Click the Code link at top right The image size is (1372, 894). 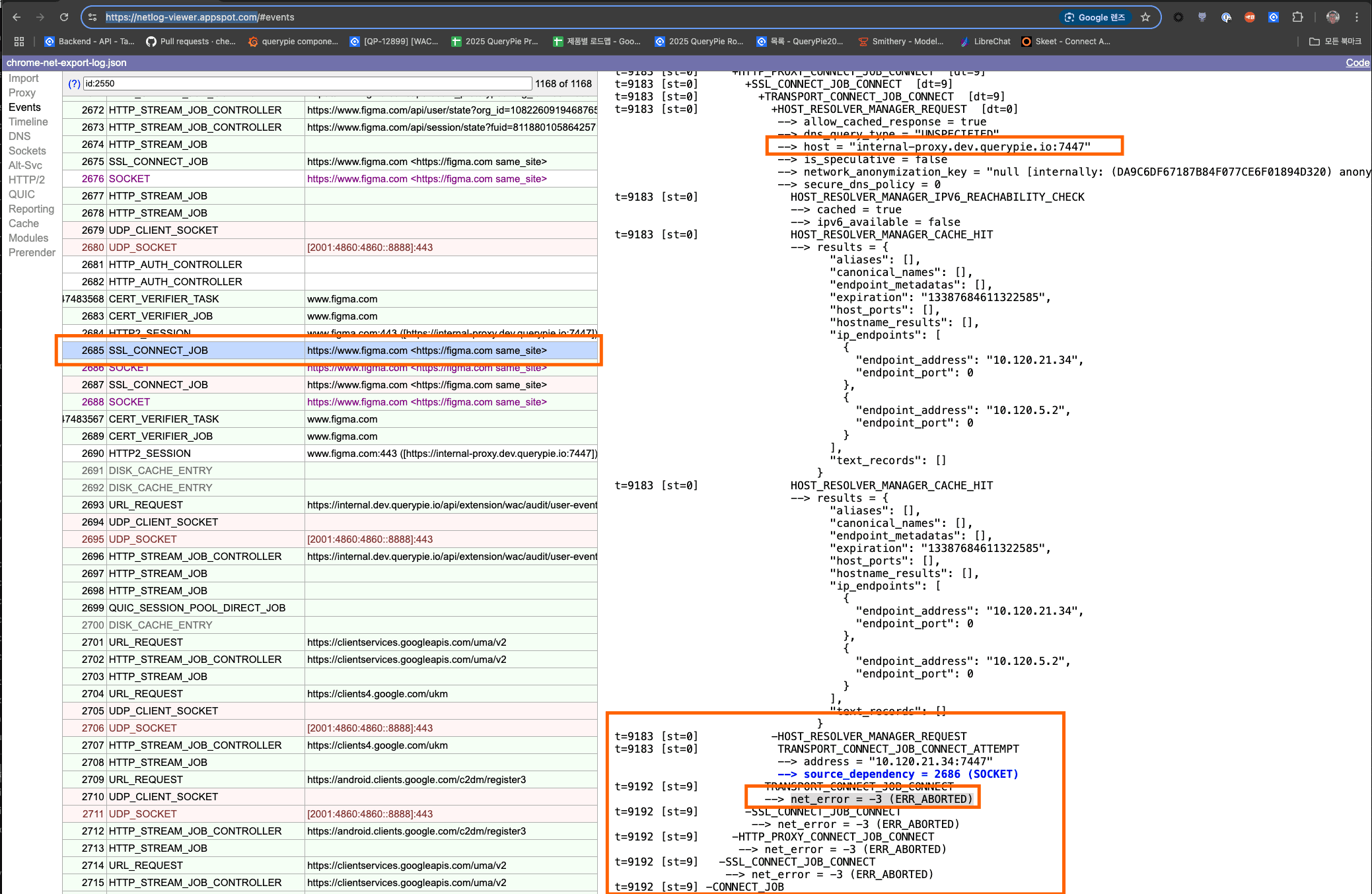pos(1357,62)
